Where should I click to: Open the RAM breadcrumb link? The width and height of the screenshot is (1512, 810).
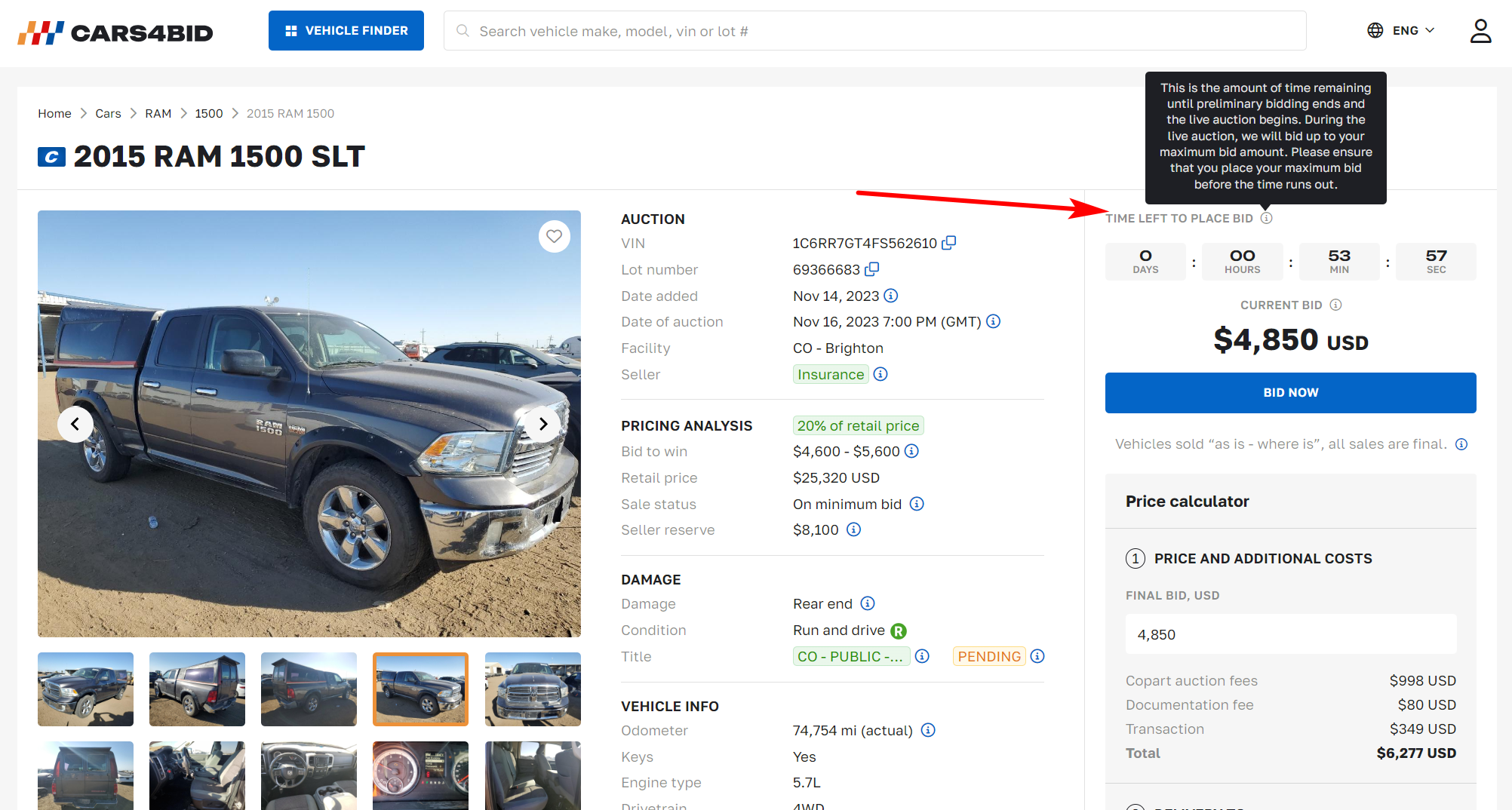(x=158, y=113)
